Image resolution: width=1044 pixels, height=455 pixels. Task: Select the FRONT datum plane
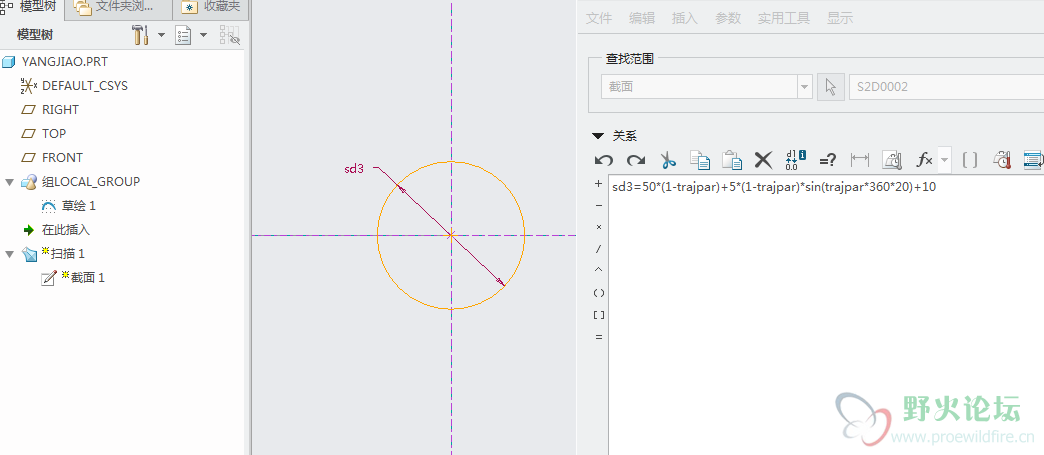click(62, 158)
